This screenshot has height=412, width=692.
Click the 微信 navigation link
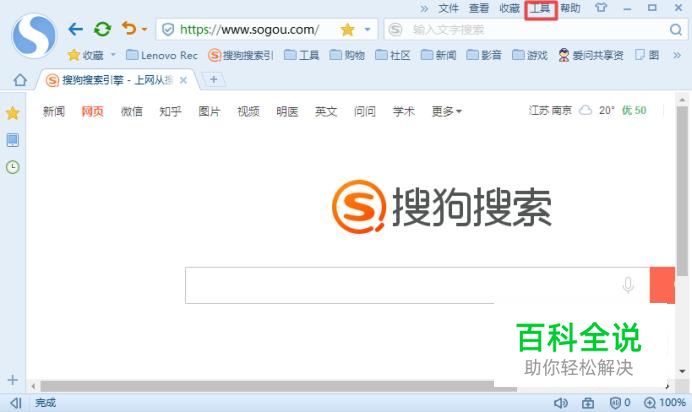(132, 111)
